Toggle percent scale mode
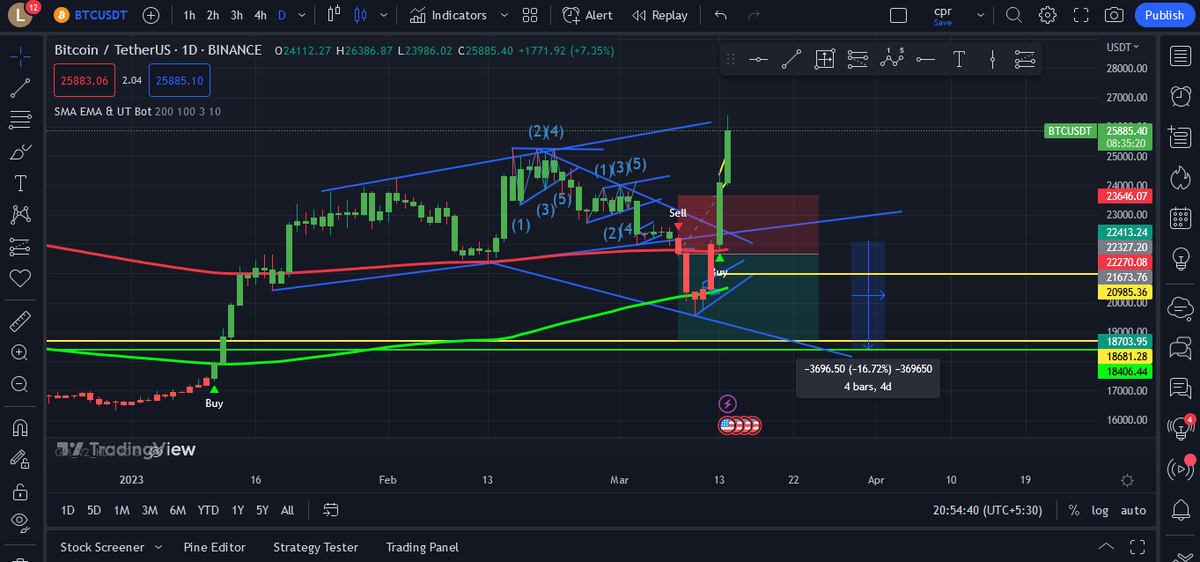The height and width of the screenshot is (562, 1200). tap(1074, 510)
